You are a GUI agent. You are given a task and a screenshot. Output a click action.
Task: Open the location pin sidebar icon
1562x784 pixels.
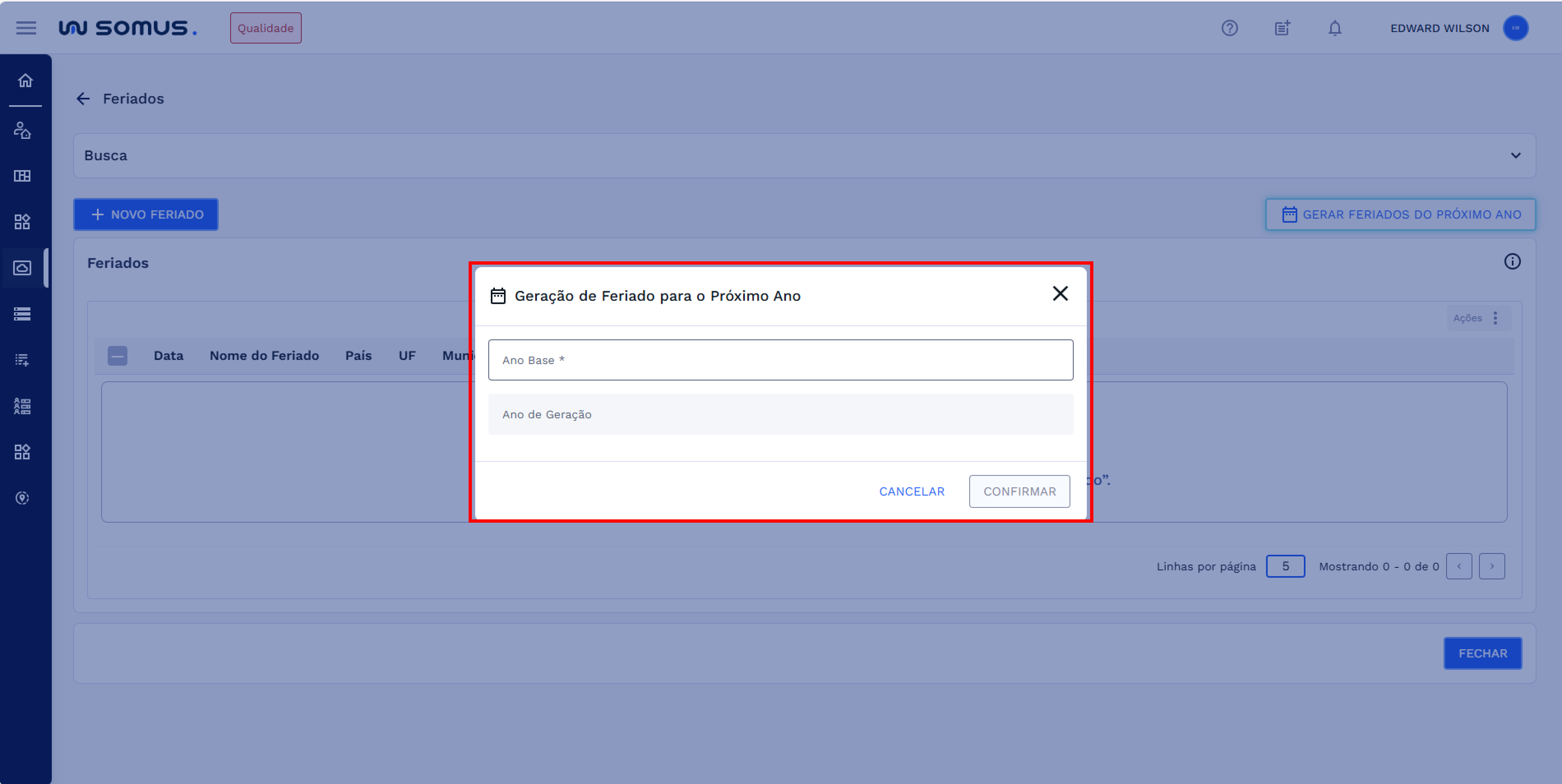(23, 498)
